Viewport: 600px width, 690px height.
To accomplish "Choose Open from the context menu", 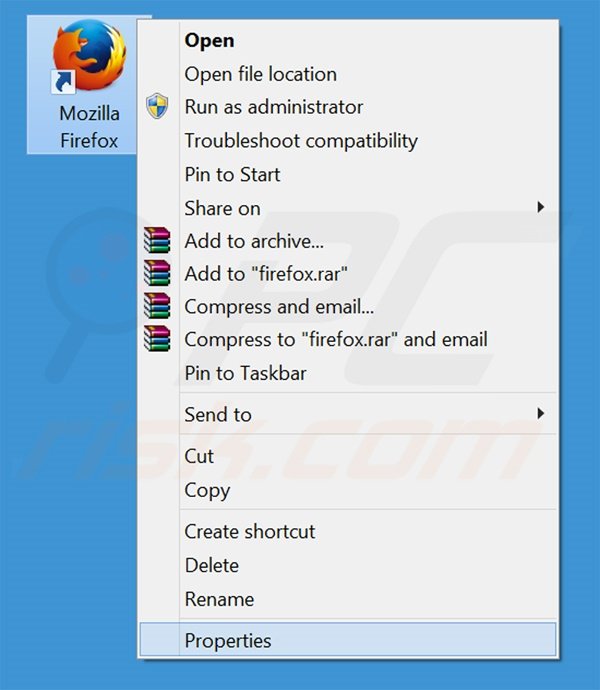I will (348, 40).
